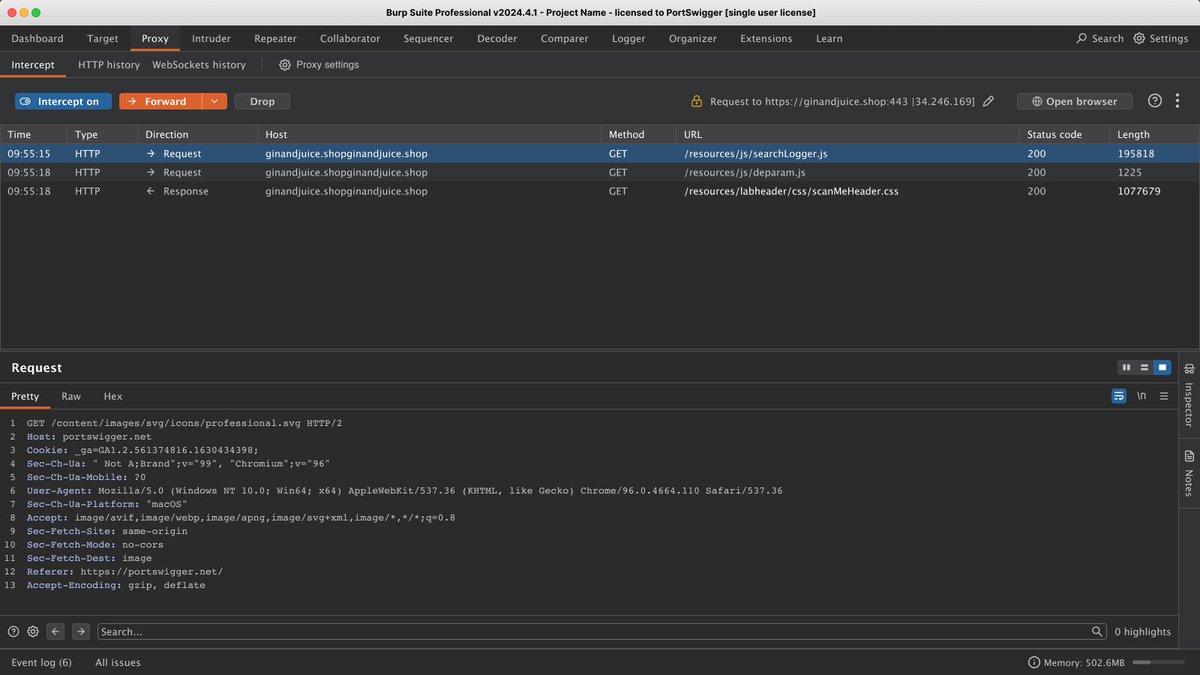Open the Comparer tab
The width and height of the screenshot is (1200, 675).
click(564, 39)
